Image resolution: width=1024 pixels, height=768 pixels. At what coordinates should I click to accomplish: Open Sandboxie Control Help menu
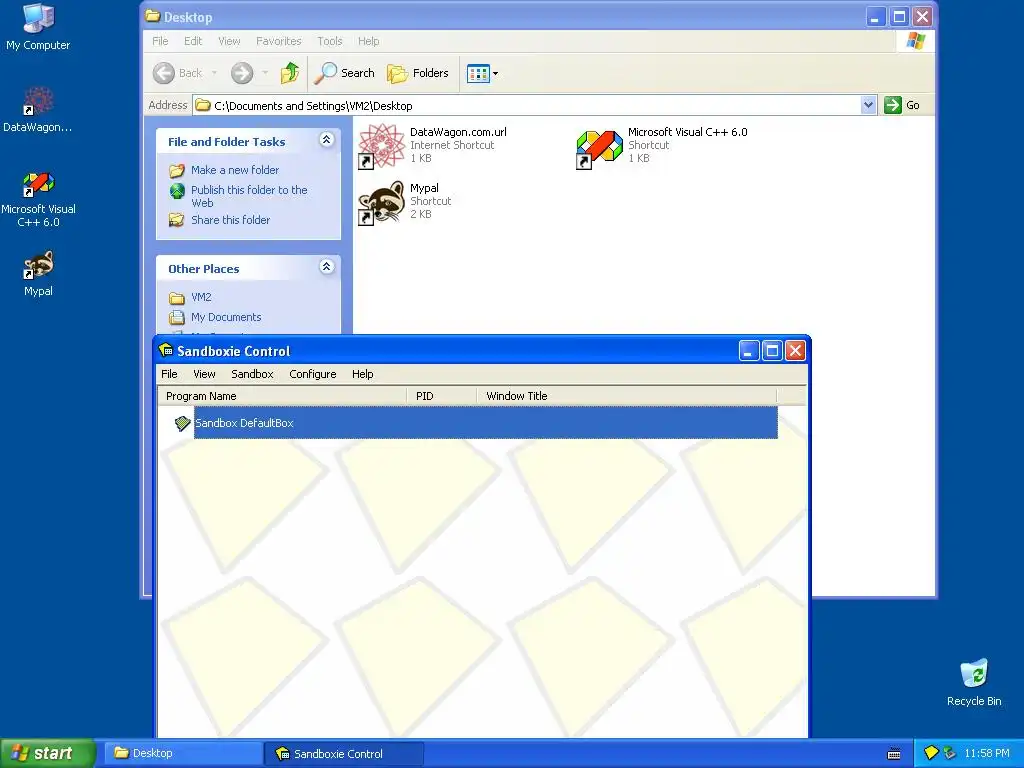[x=362, y=374]
